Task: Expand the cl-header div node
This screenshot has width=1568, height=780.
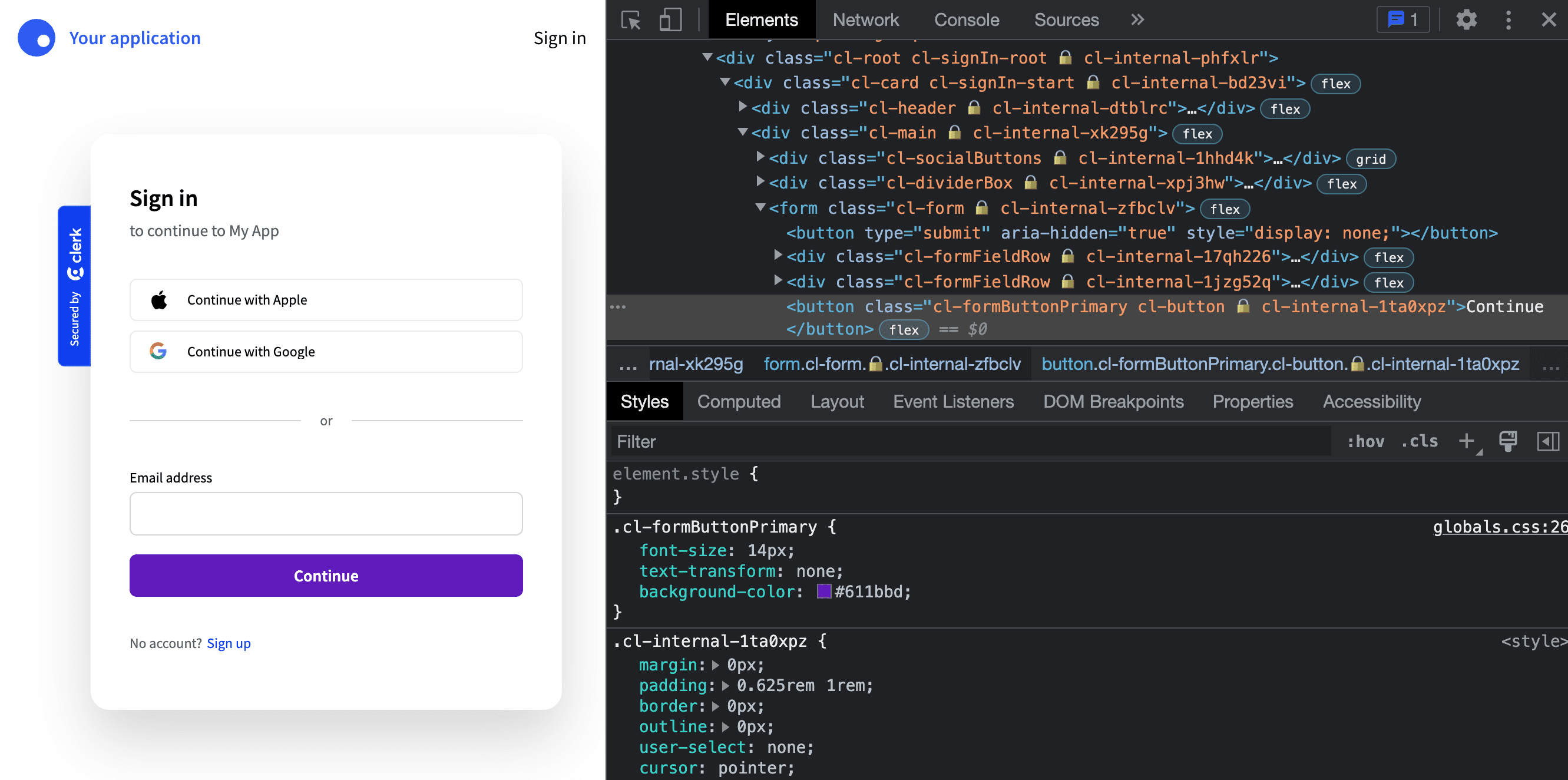Action: point(743,107)
